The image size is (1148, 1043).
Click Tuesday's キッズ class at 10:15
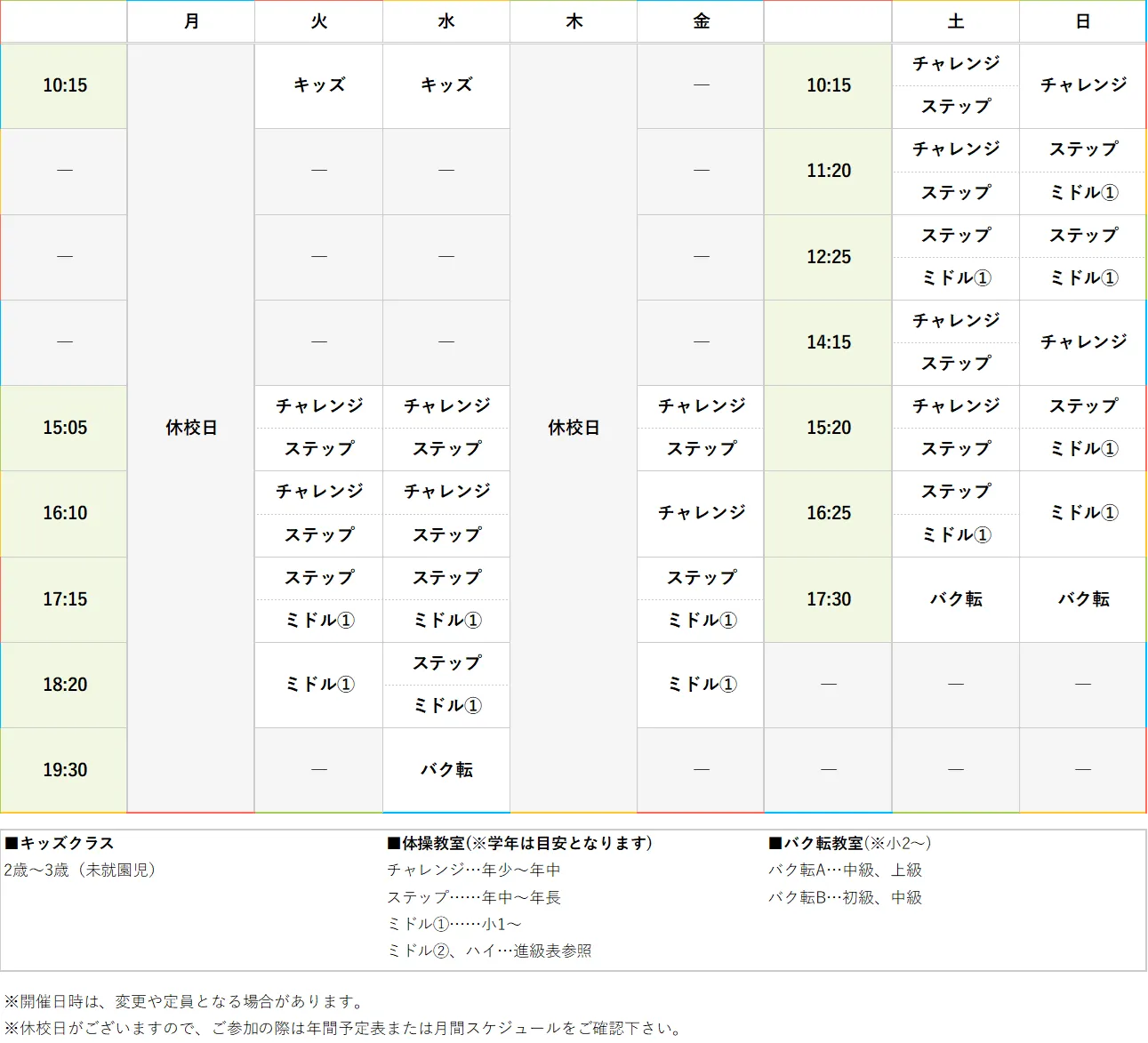pyautogui.click(x=319, y=85)
